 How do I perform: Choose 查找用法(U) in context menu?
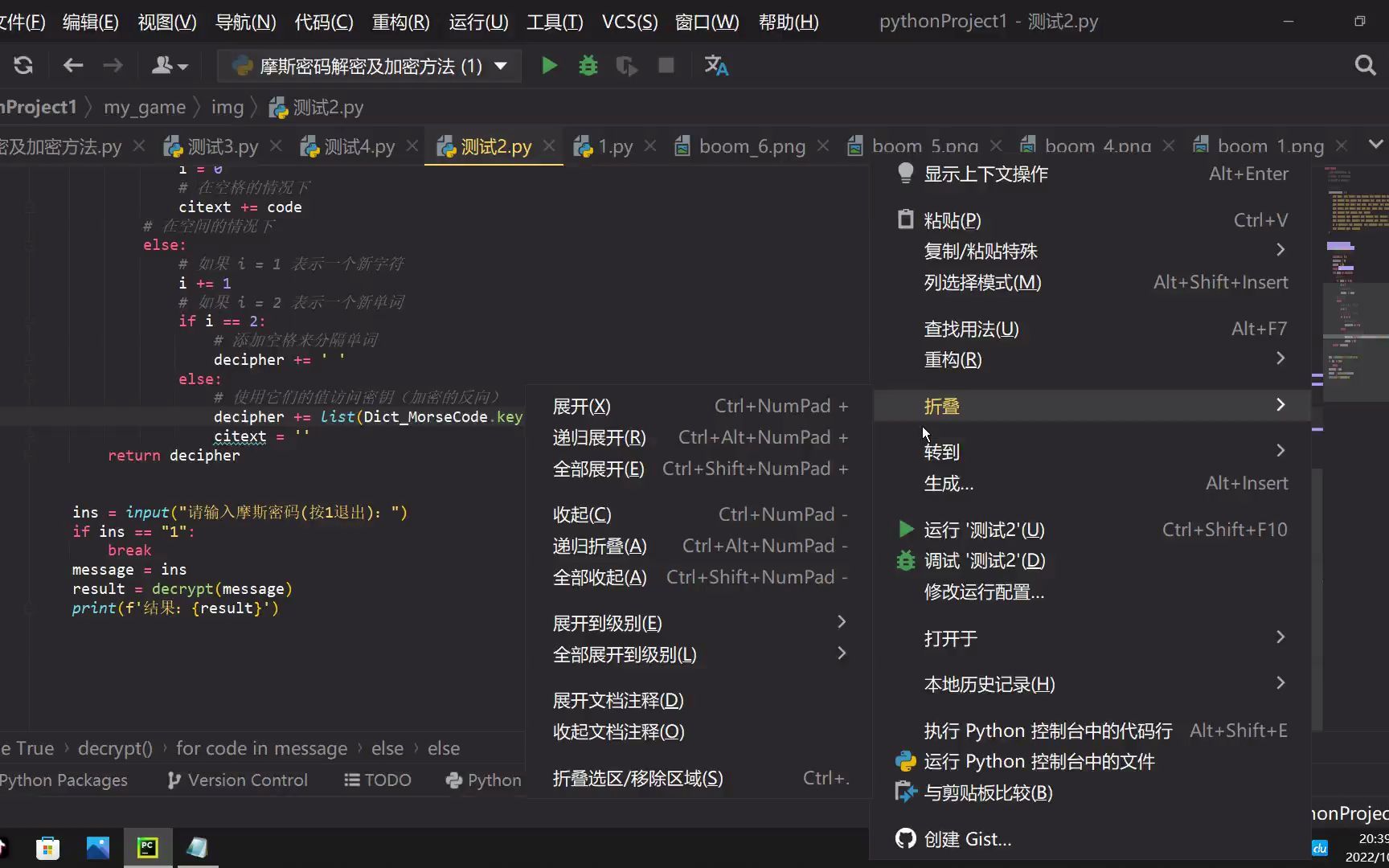(1092, 329)
